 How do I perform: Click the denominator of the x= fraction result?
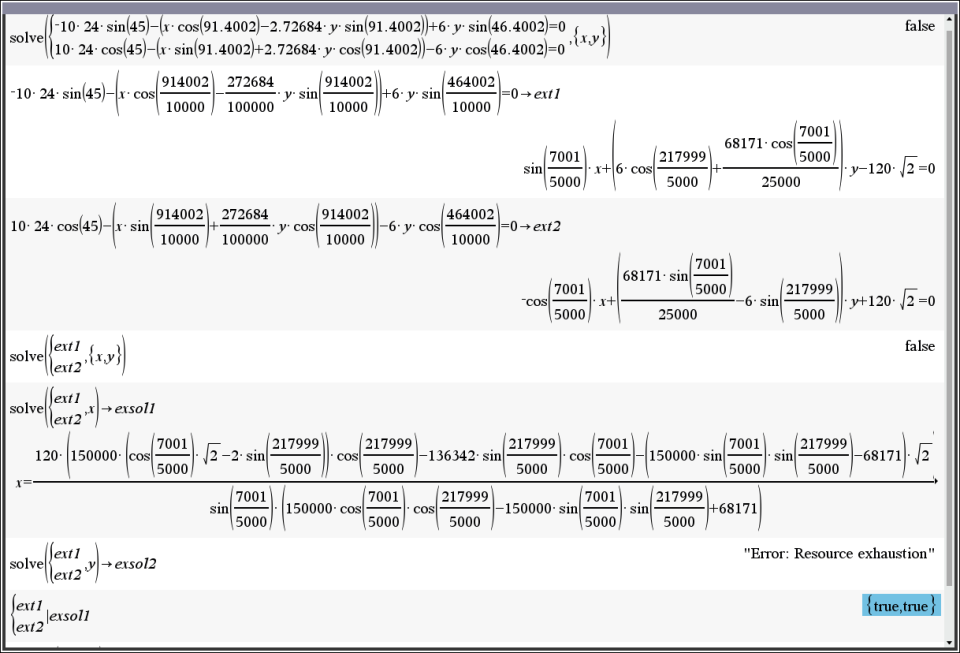[x=485, y=508]
